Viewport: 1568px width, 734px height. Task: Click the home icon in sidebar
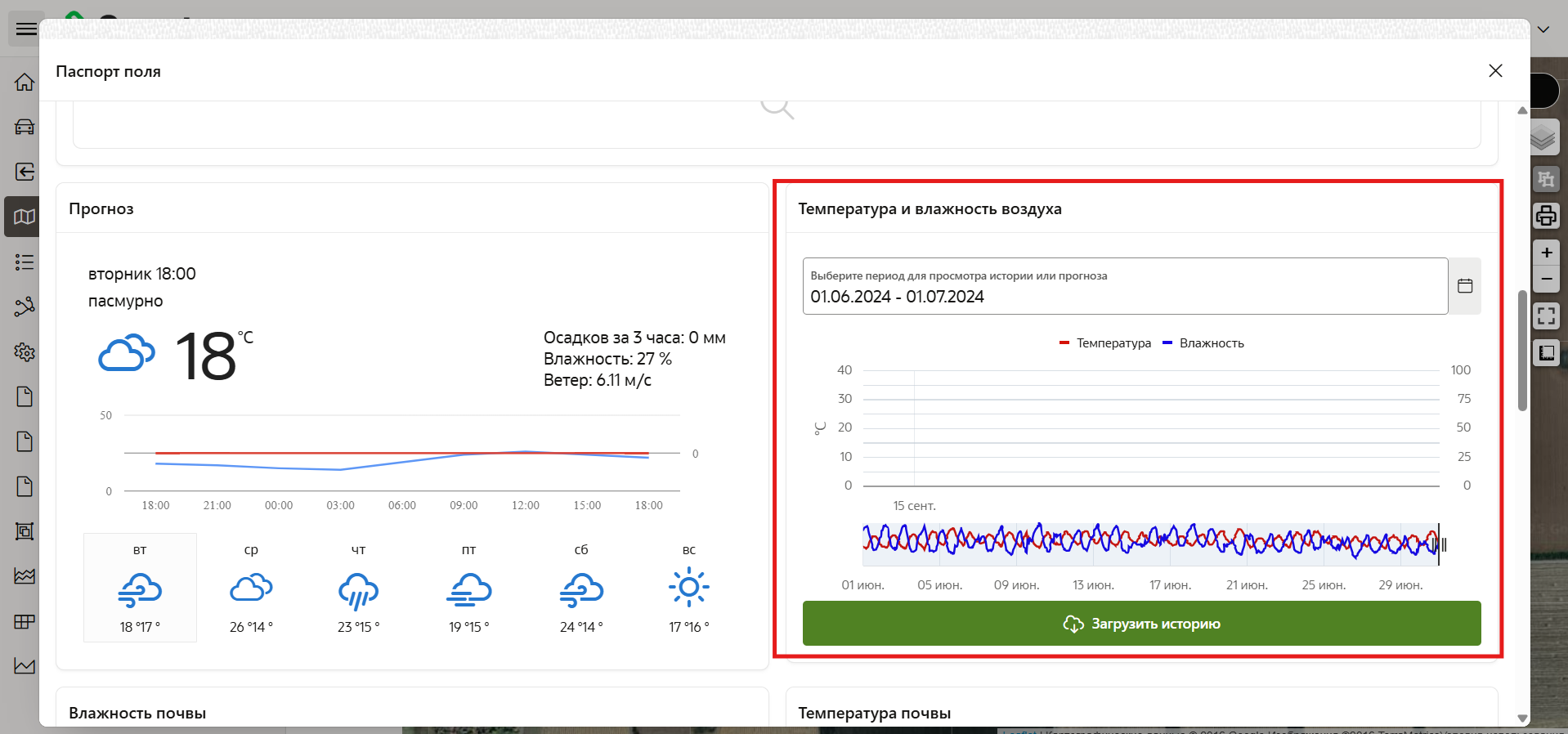click(x=25, y=83)
